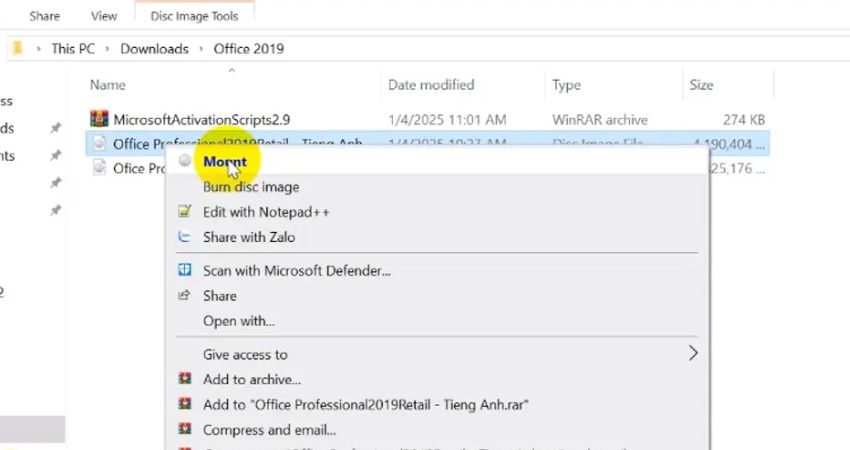Image resolution: width=850 pixels, height=450 pixels.
Task: Select Mount from the context menu
Action: pos(224,161)
